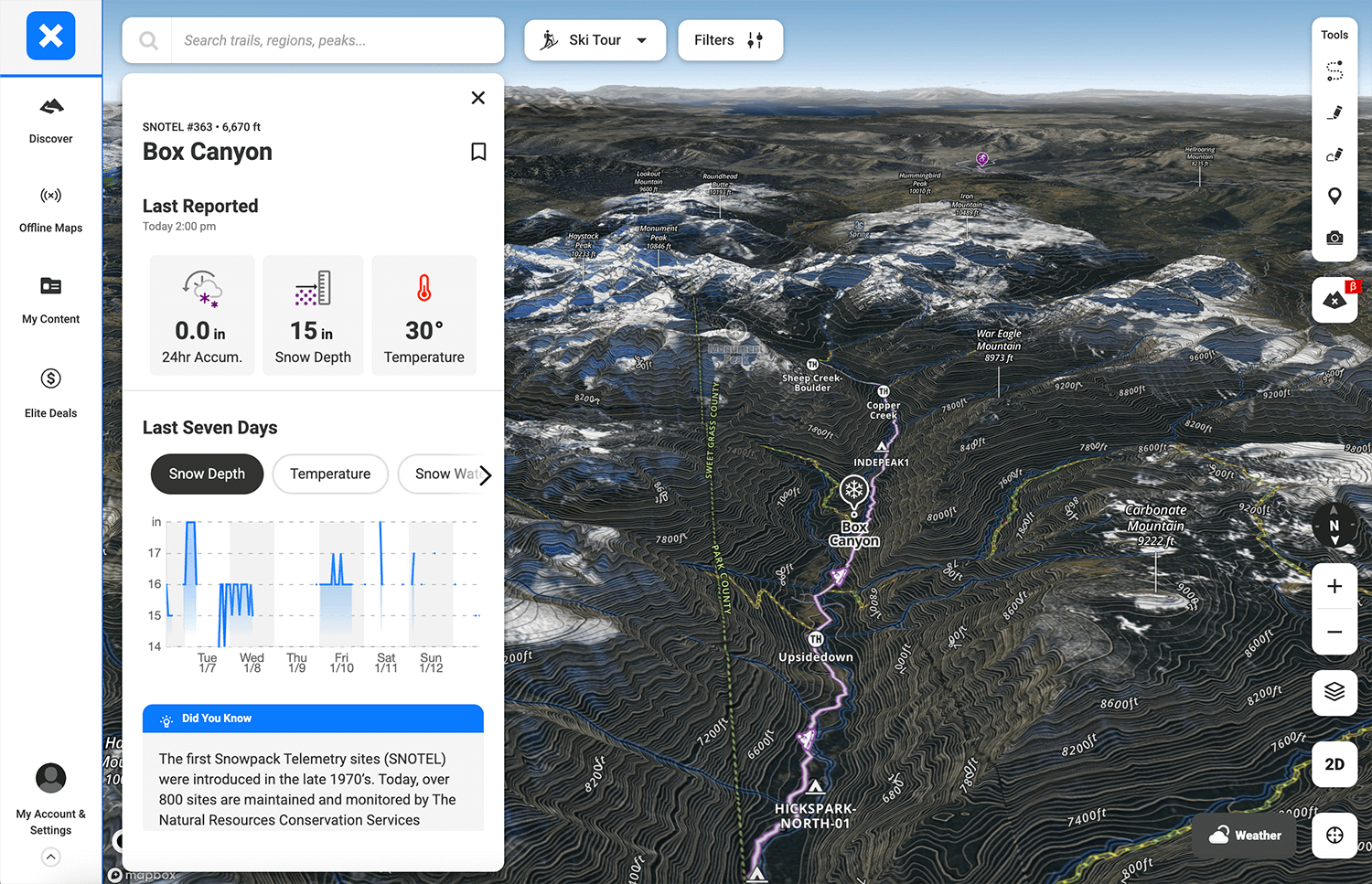Image resolution: width=1372 pixels, height=884 pixels.
Task: Center map on my location
Action: [1334, 835]
